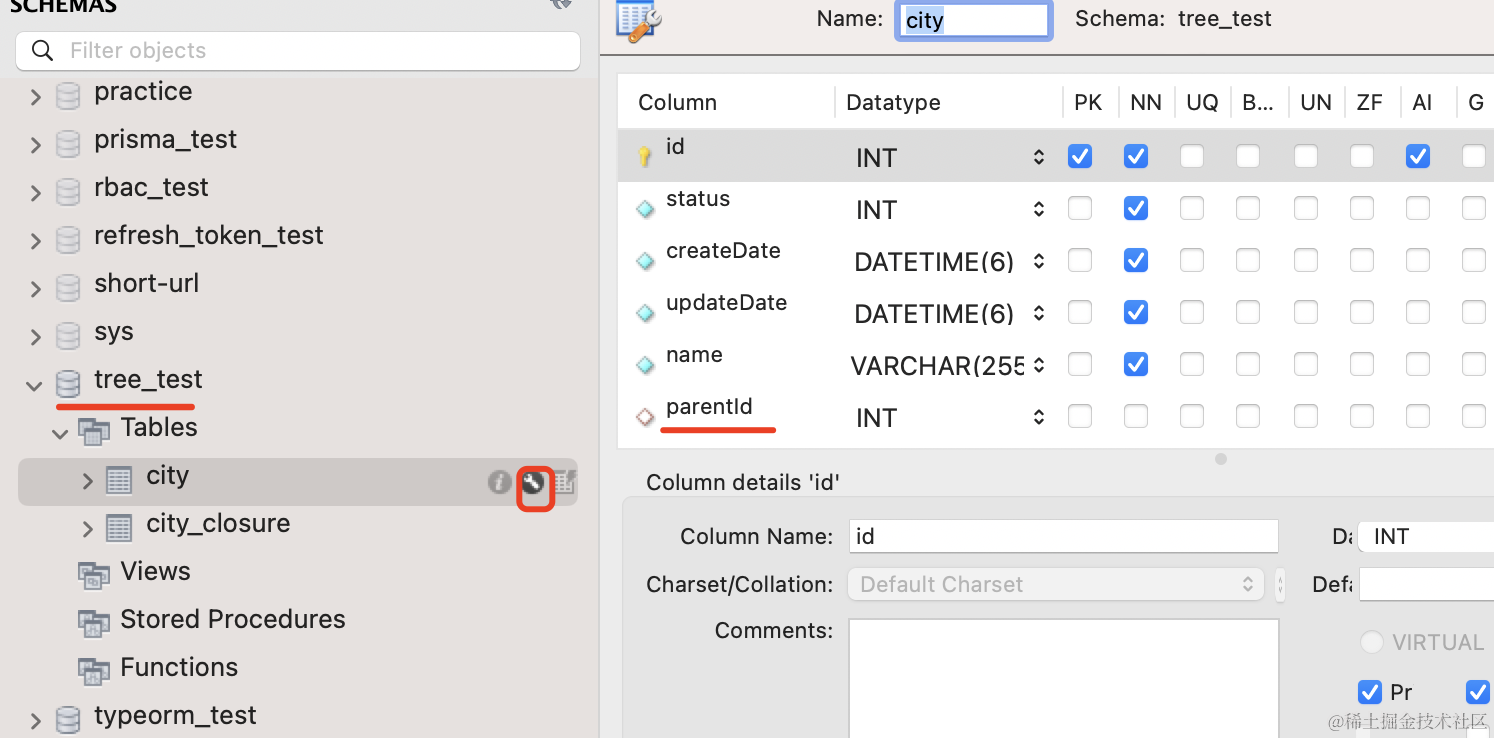The image size is (1494, 738).
Task: Expand the prisma_test schema
Action: [36, 145]
